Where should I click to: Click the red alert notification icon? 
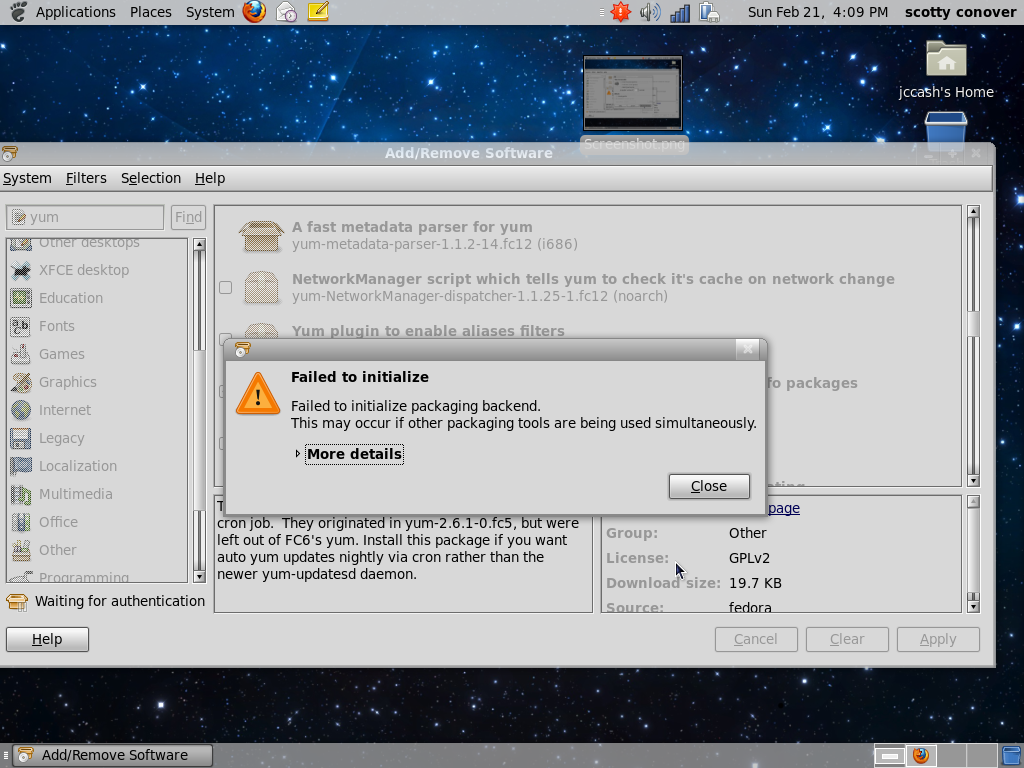[x=620, y=12]
